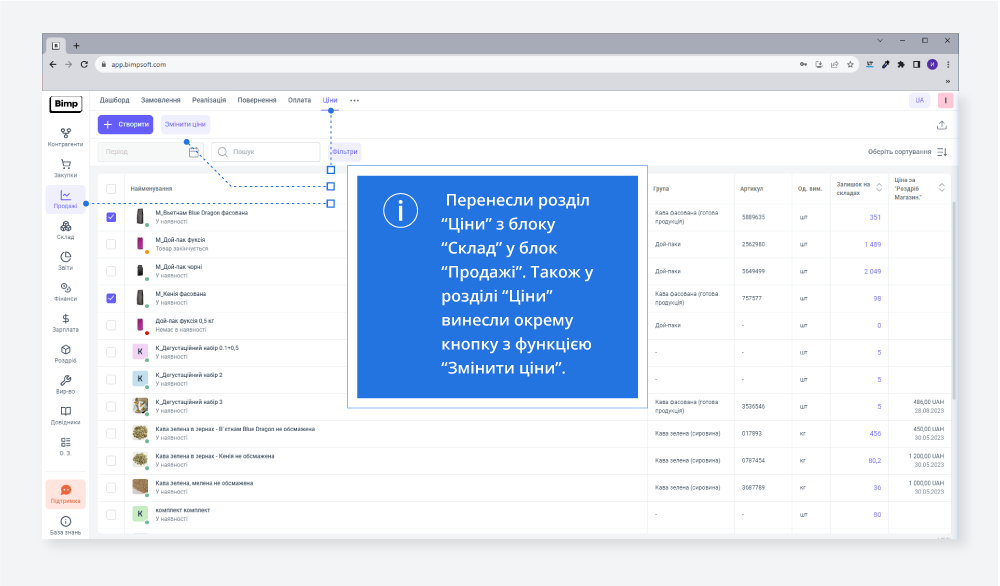
Task: Click the Пошук search field
Action: click(270, 152)
